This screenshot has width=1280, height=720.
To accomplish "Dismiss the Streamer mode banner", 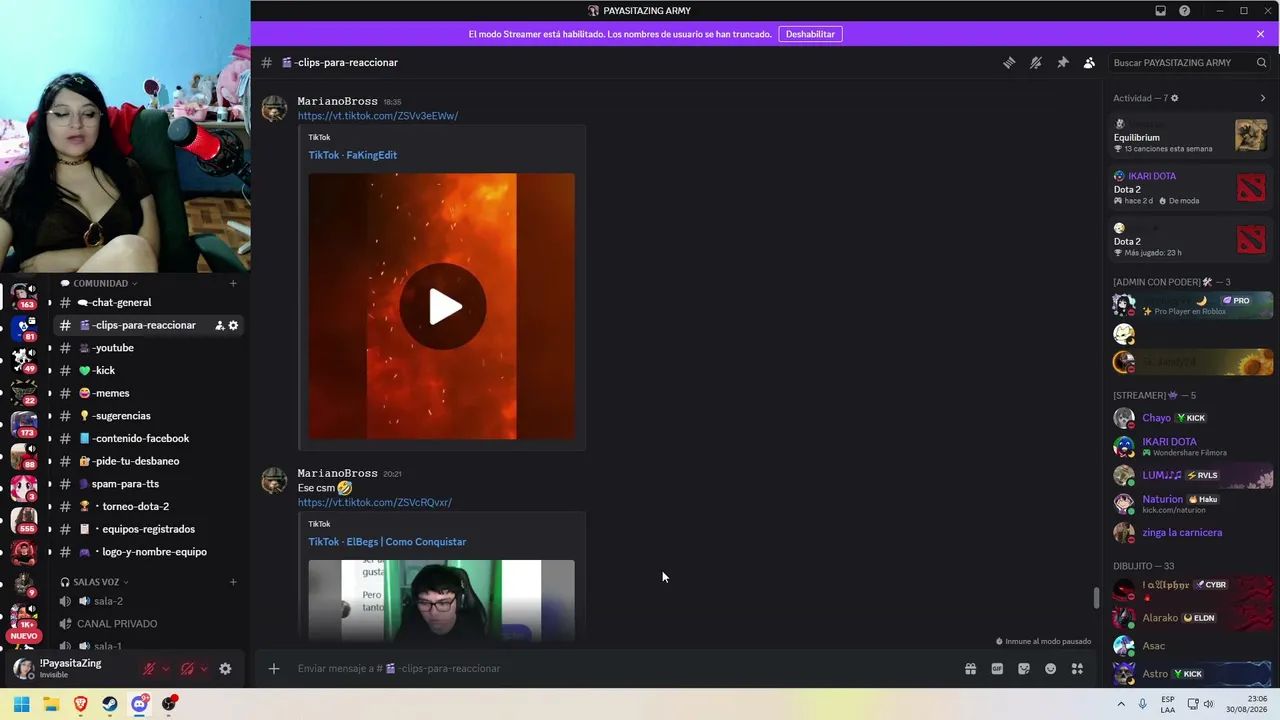I will pos(1260,34).
